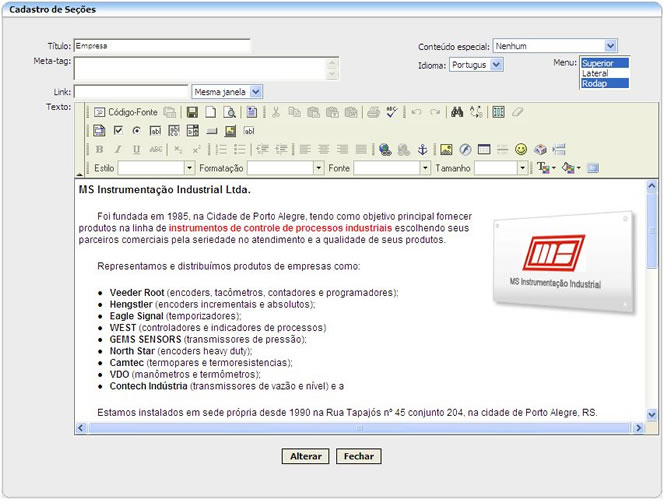Viewport: 664px width, 500px height.
Task: Insert an image button form element
Action: pos(230,131)
